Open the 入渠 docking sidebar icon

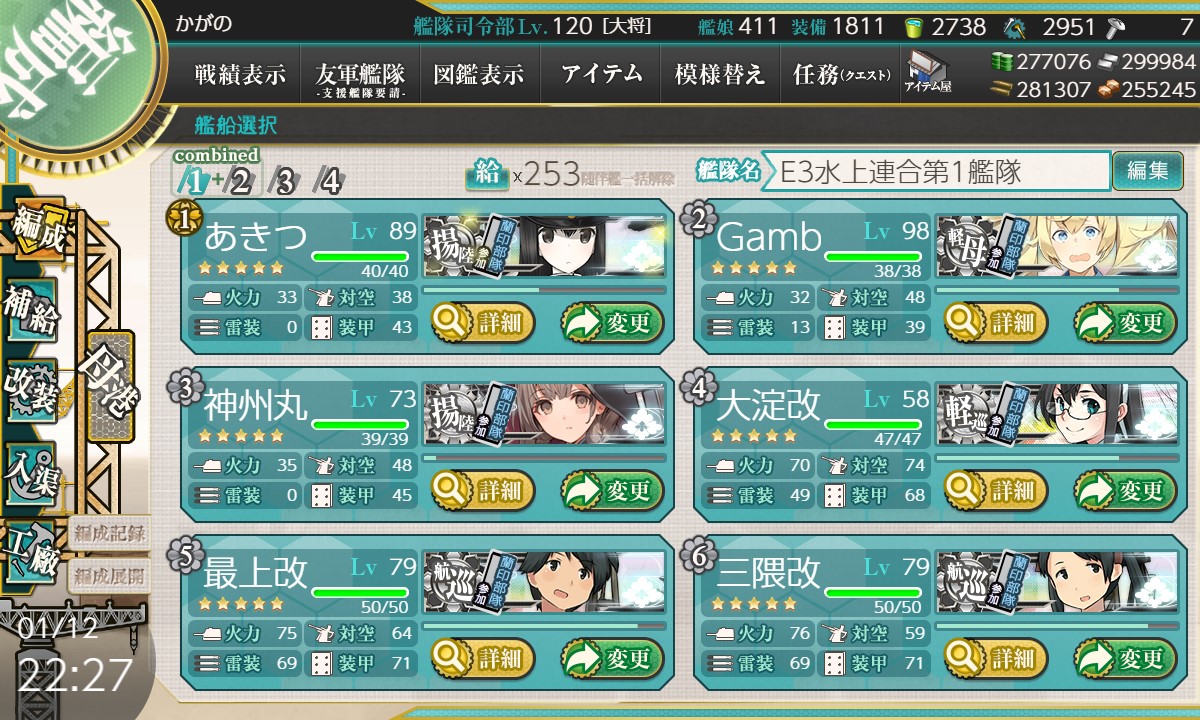[x=32, y=468]
